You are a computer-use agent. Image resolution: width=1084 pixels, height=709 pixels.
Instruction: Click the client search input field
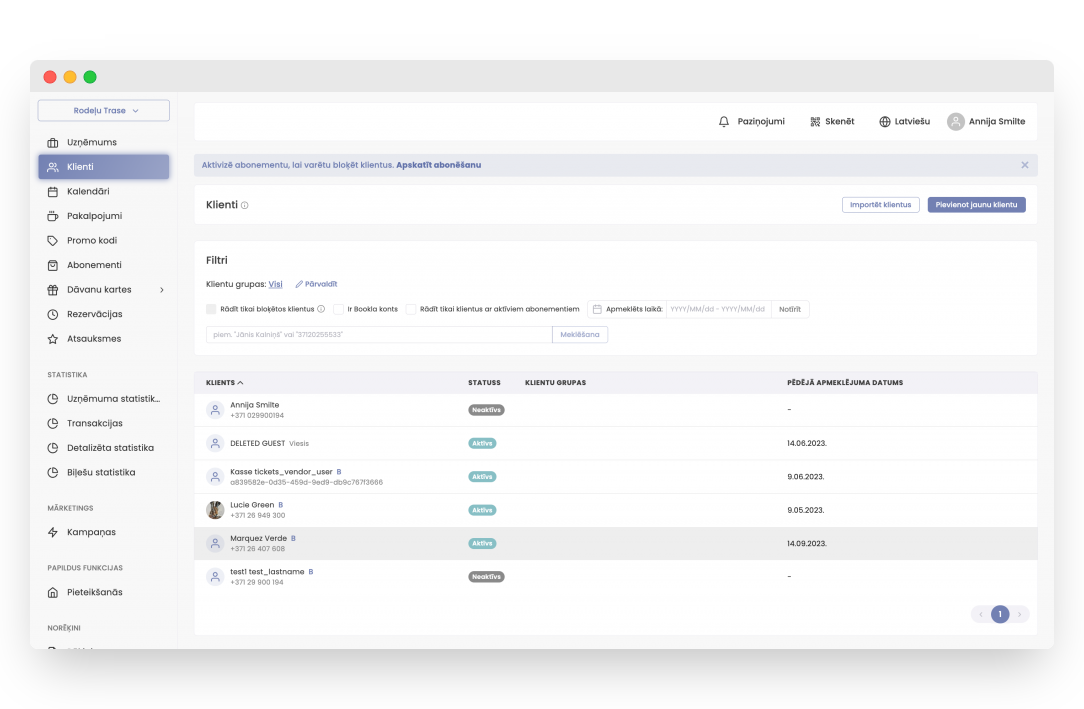tap(378, 335)
